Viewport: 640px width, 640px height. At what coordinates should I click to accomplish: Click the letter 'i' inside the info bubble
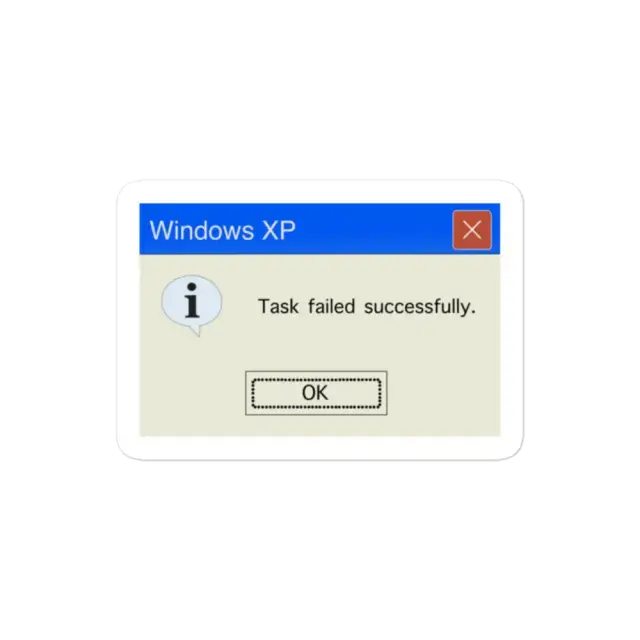click(x=192, y=300)
